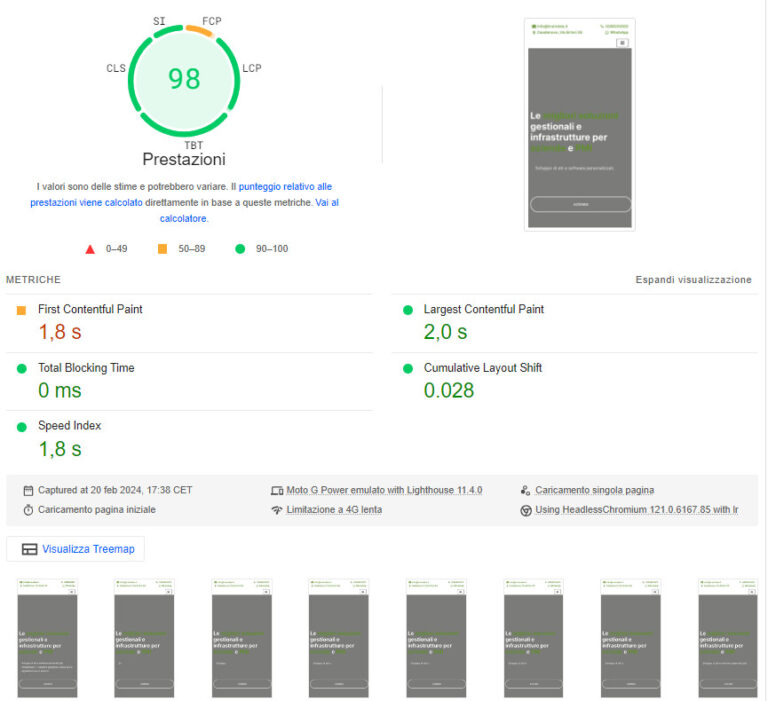Select the fourth filmstrip screenshot thumbnail
Image resolution: width=768 pixels, height=701 pixels.
(338, 638)
